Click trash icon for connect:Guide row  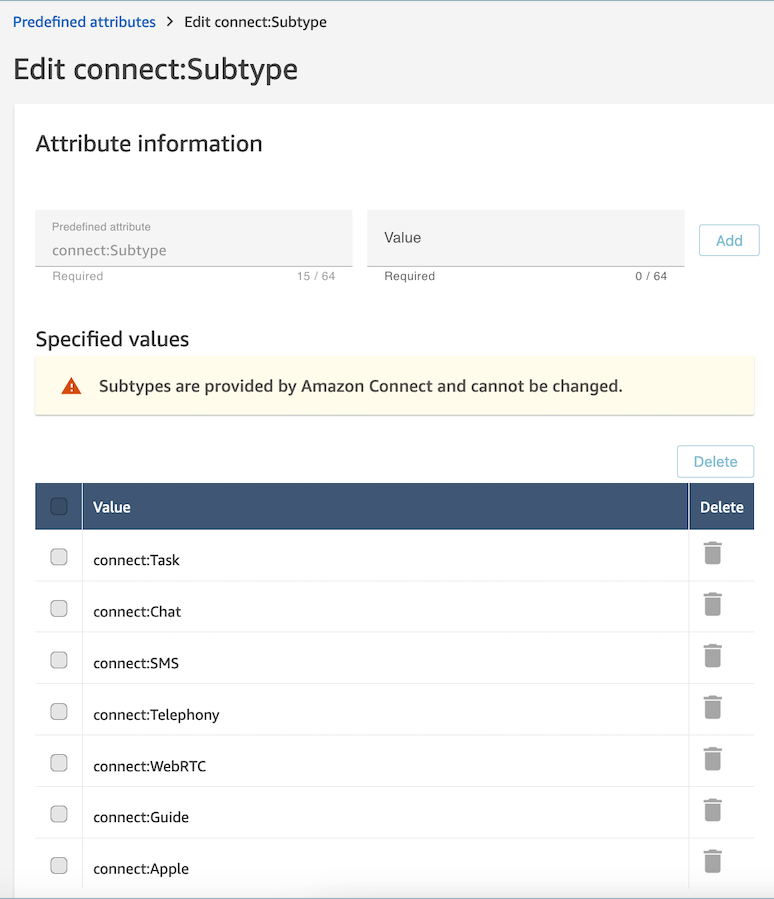(713, 810)
